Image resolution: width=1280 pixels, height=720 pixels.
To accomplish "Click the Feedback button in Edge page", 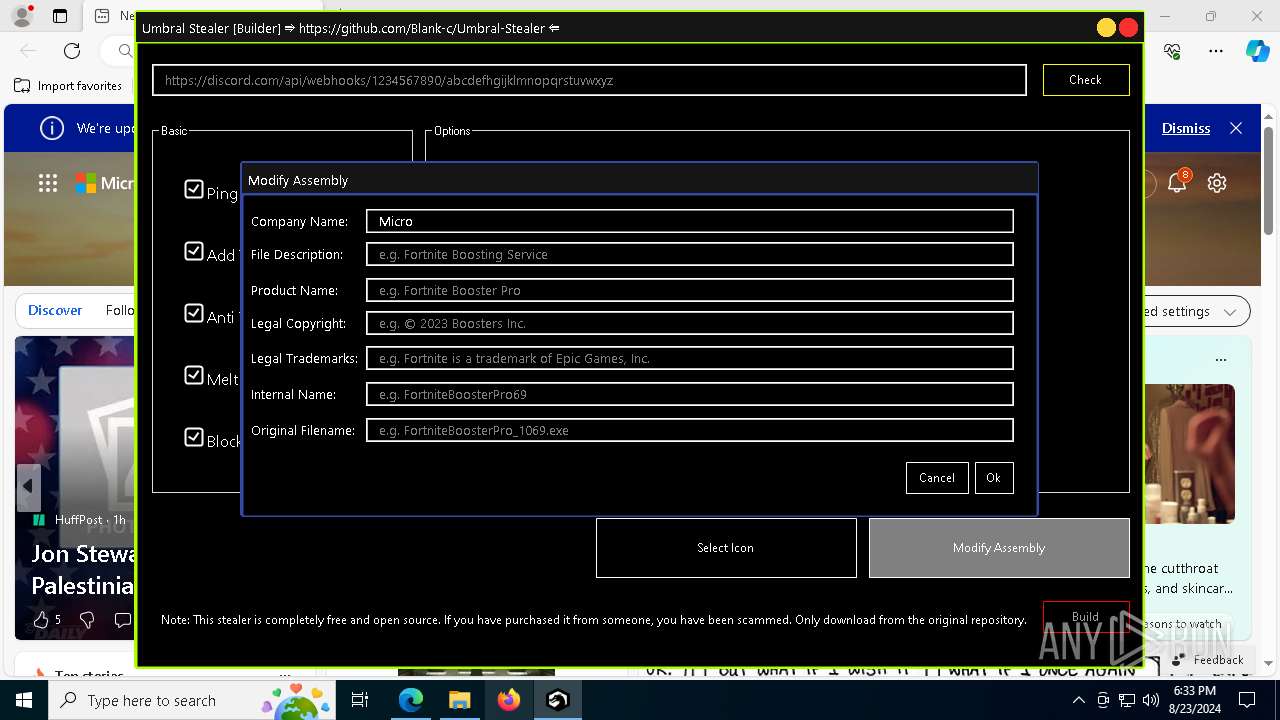I will (1208, 659).
